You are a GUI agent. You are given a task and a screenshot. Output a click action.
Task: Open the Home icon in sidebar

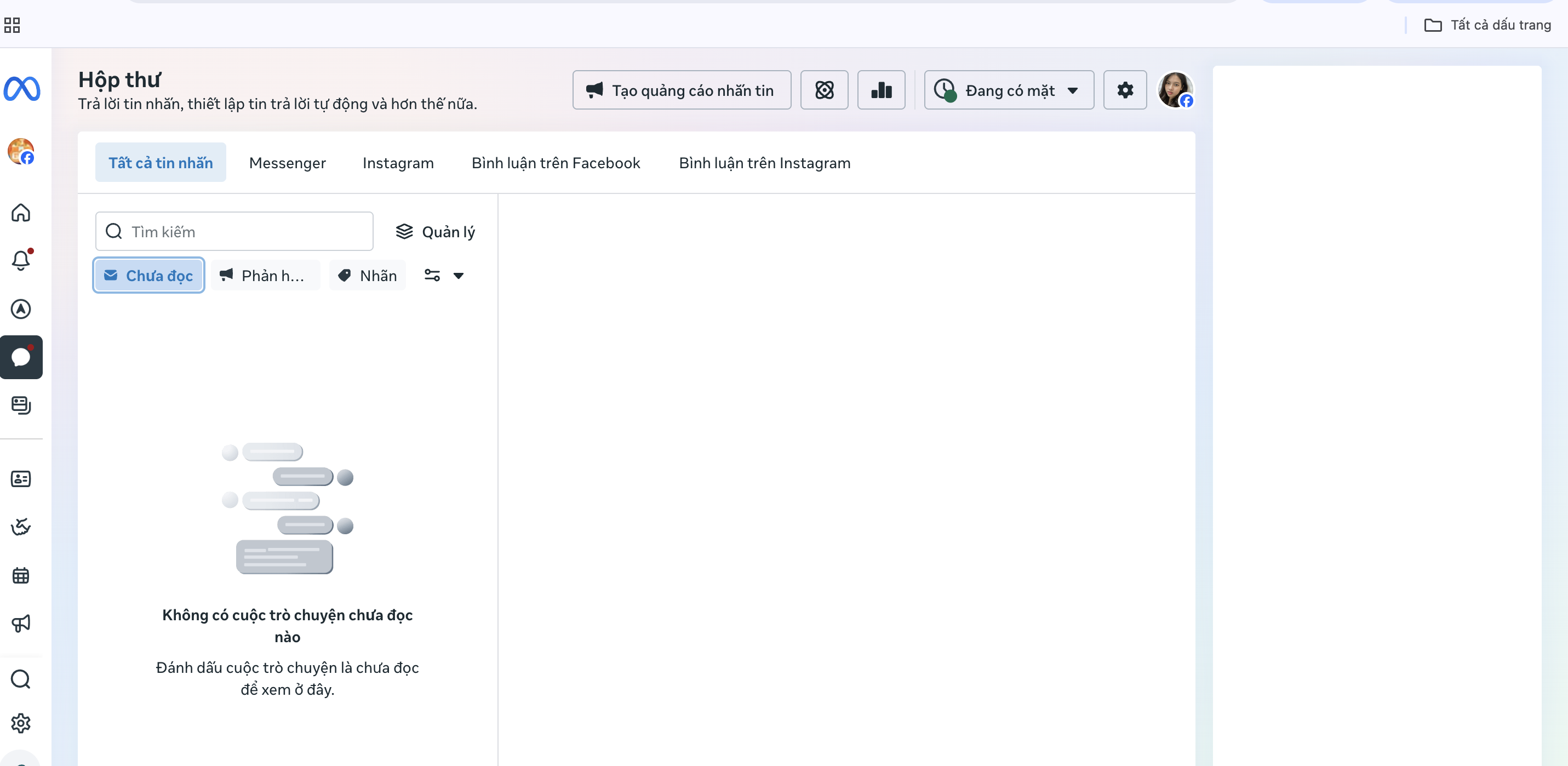pos(21,213)
